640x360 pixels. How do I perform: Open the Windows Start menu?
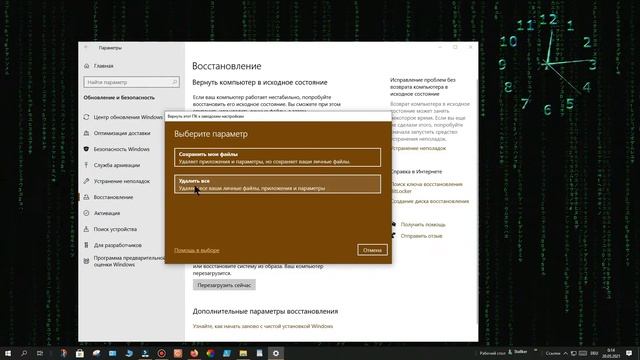pos(8,353)
